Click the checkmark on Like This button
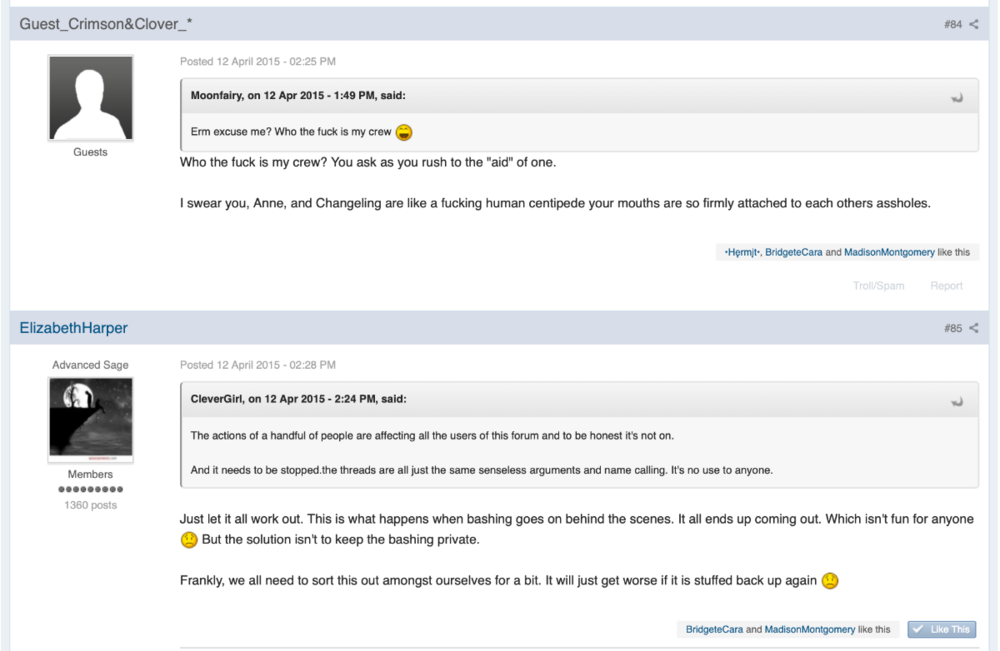 [918, 629]
